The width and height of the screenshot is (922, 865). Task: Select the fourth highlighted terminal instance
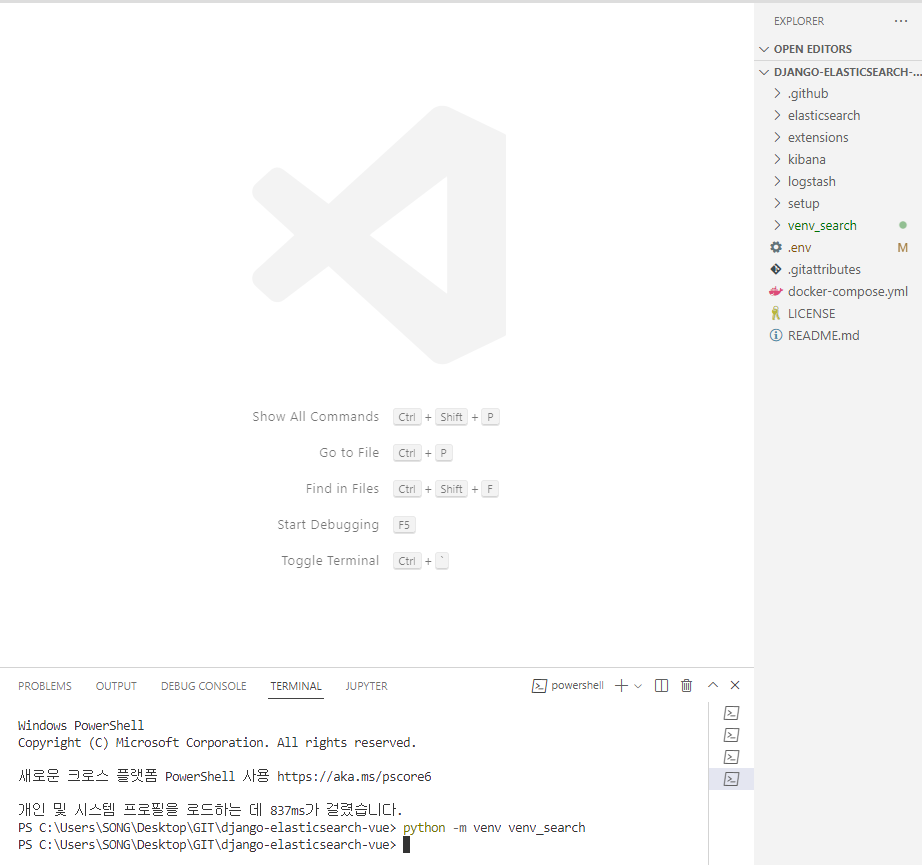coord(731,779)
